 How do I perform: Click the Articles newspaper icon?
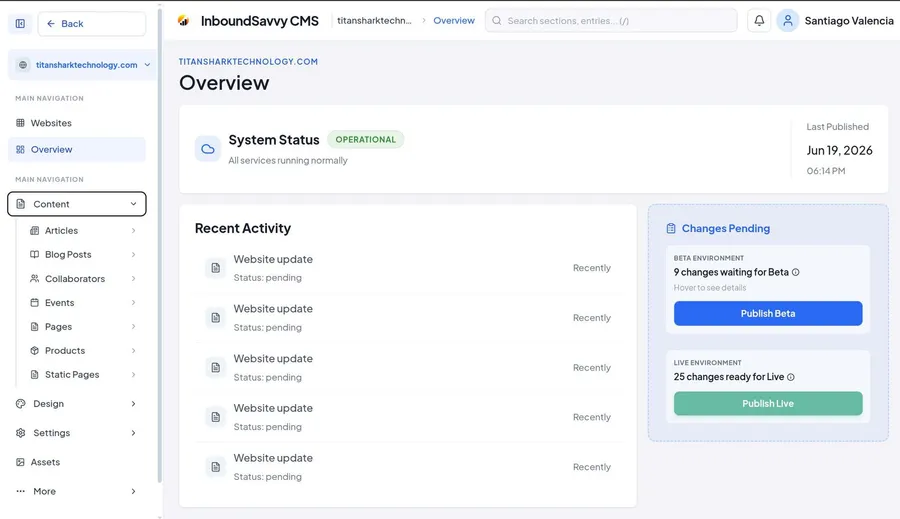pos(34,230)
